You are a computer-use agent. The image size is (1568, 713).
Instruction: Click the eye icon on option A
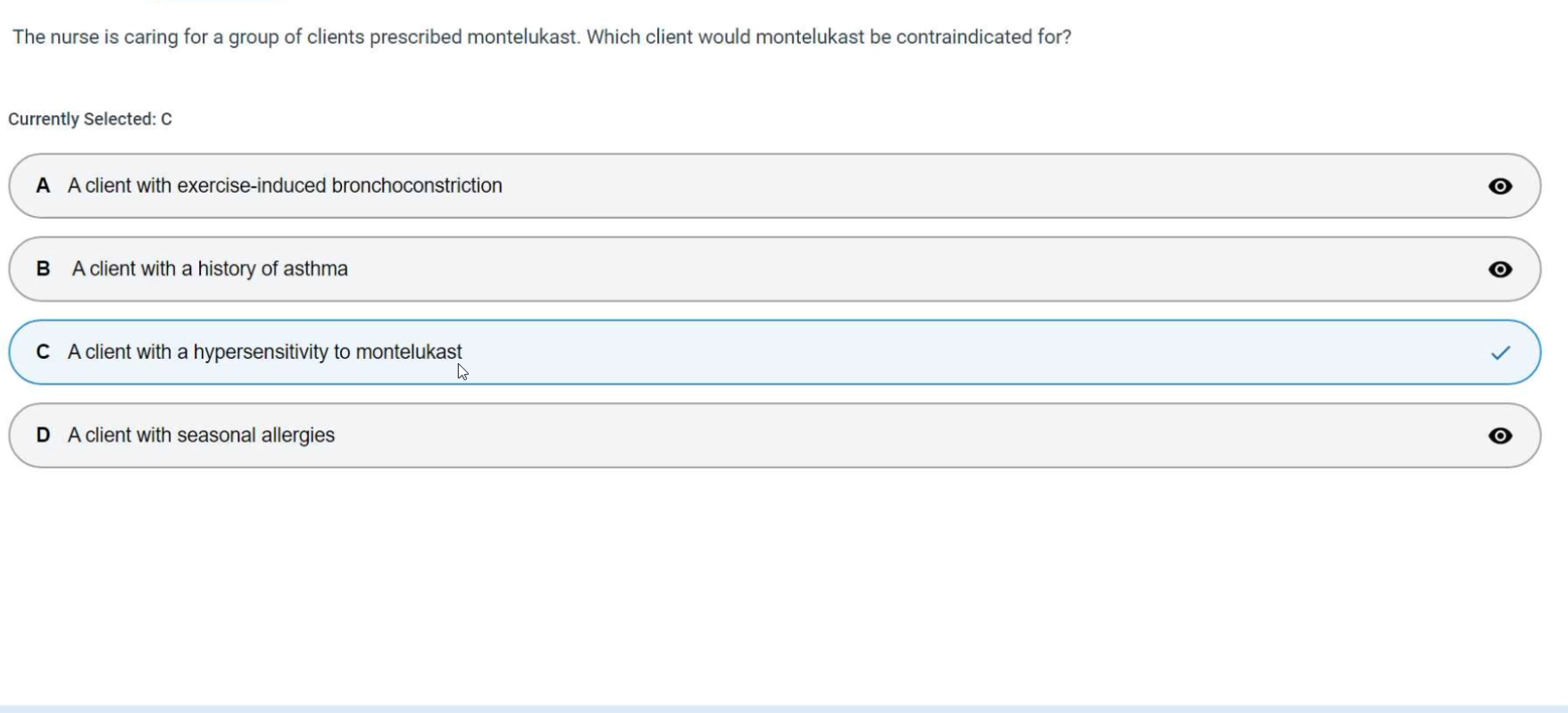tap(1500, 187)
